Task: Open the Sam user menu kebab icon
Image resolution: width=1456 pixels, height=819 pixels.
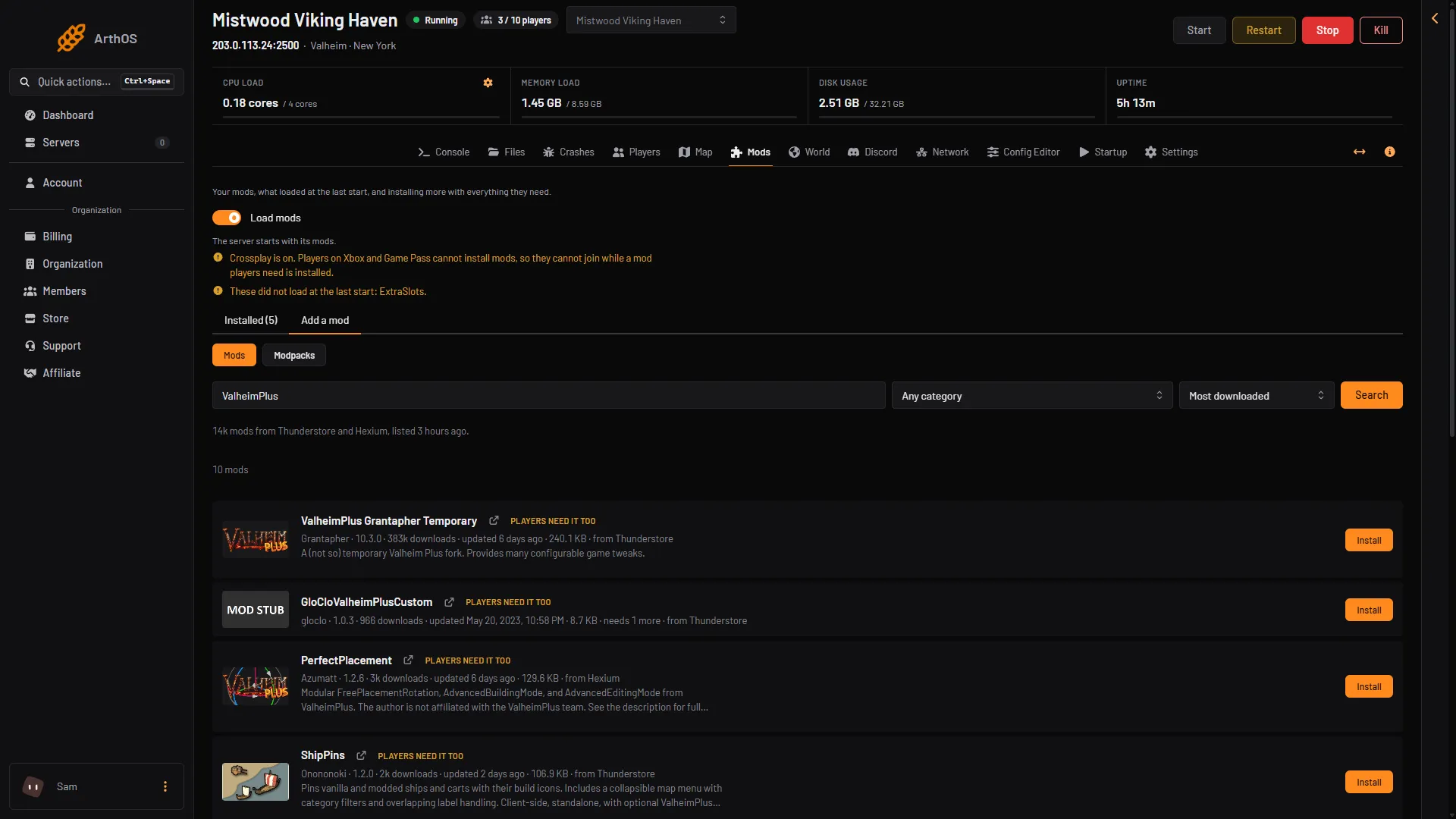Action: click(x=165, y=787)
